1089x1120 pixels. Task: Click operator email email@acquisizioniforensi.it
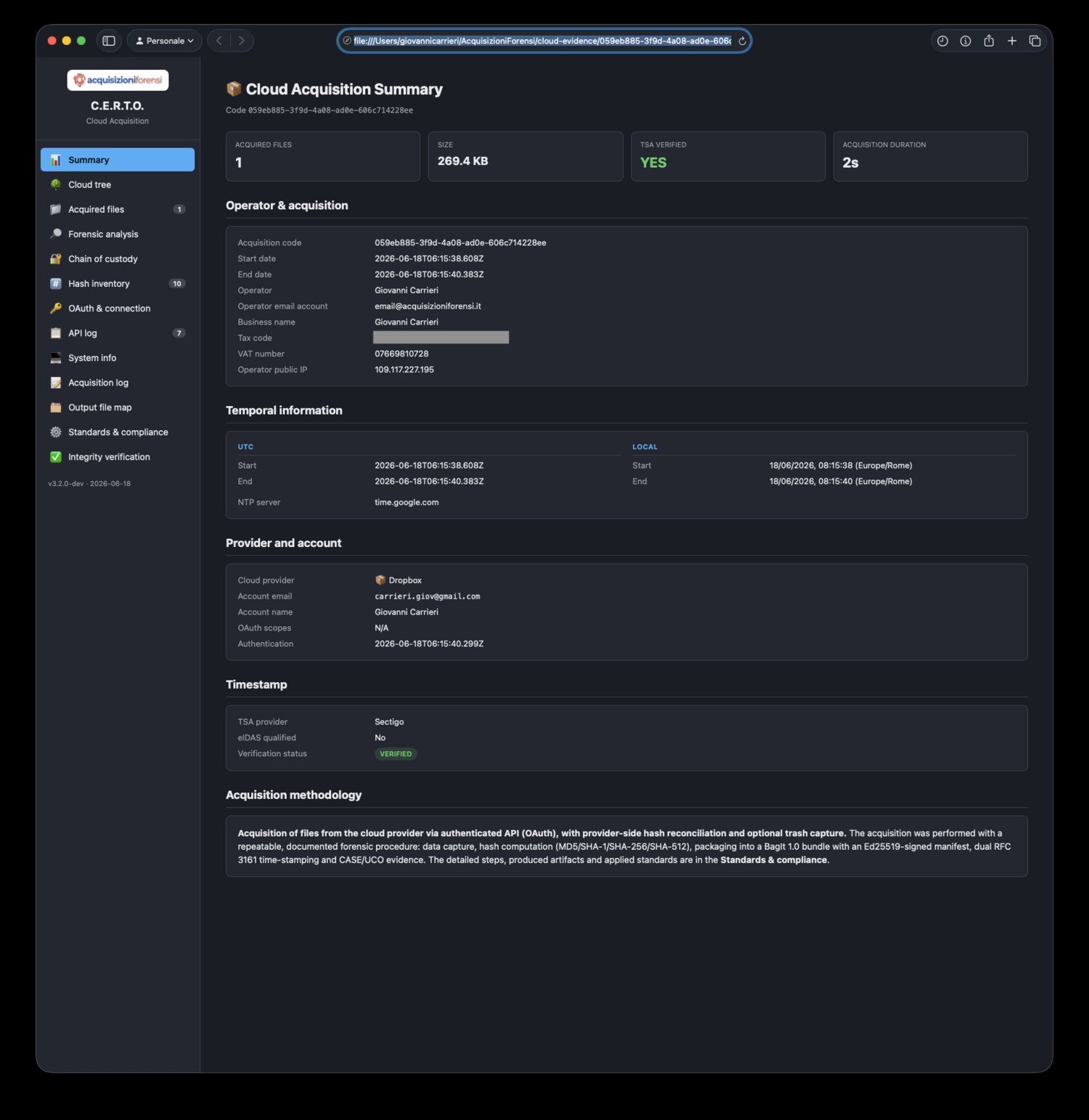click(428, 307)
